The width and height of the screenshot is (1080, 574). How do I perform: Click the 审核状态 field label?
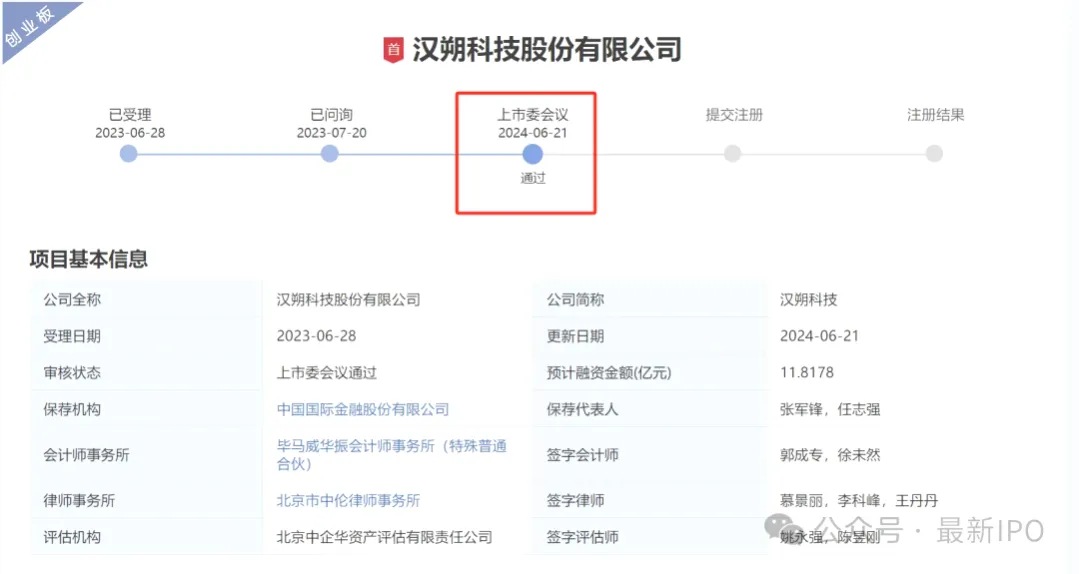[x=72, y=373]
